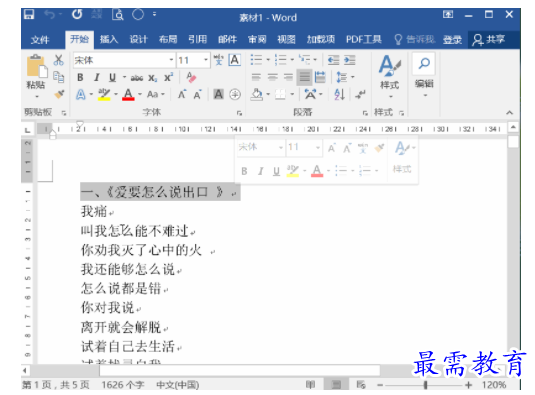Click the zoom slider handle

425,385
